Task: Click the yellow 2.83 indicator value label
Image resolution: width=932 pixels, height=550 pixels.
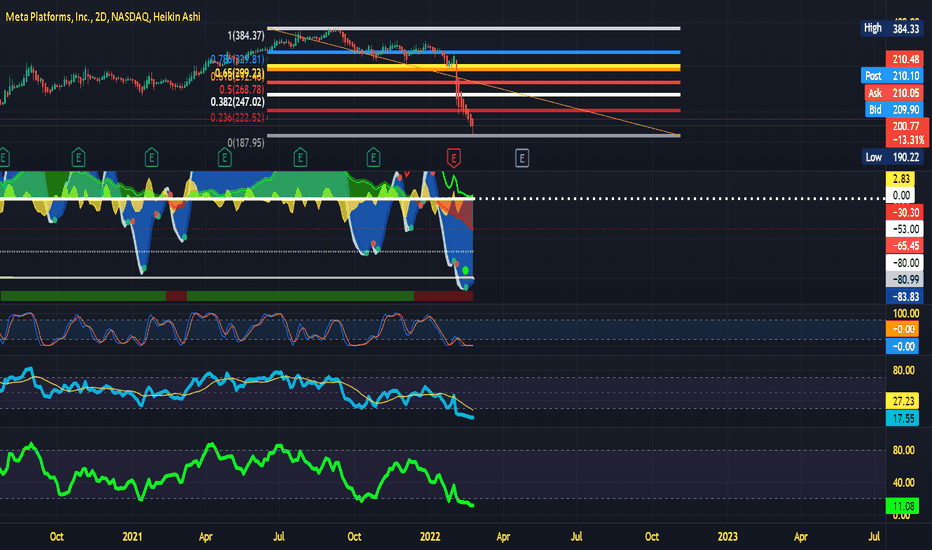Action: tap(901, 178)
